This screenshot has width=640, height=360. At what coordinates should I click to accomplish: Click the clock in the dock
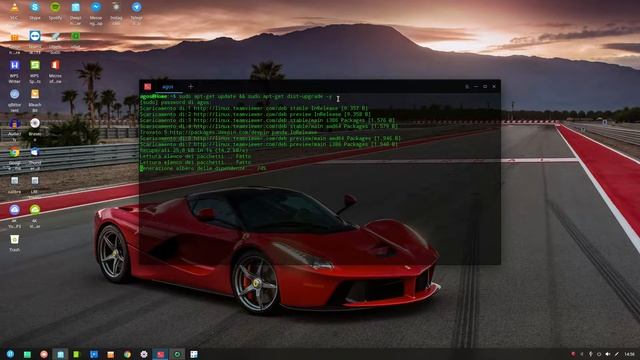(629, 354)
